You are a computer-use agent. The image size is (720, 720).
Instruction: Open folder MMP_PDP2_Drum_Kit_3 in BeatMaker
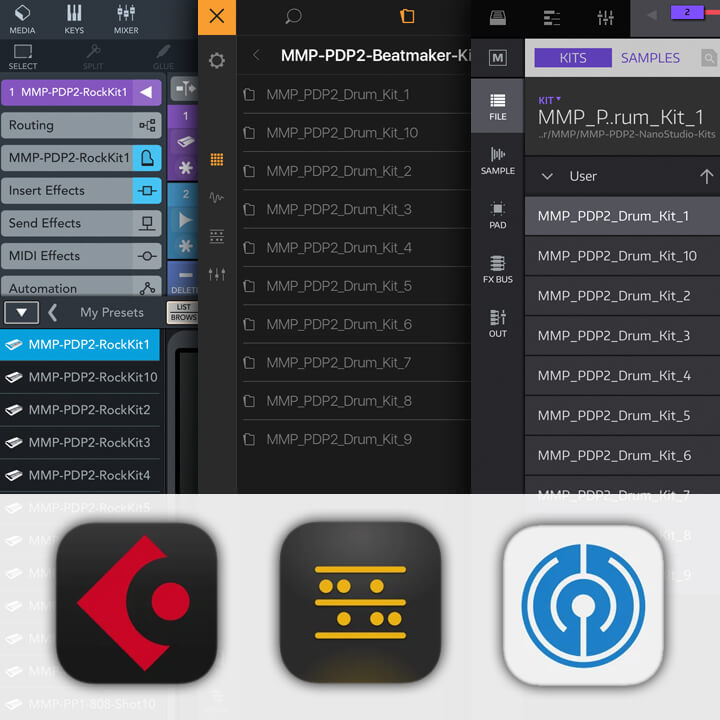tap(356, 210)
